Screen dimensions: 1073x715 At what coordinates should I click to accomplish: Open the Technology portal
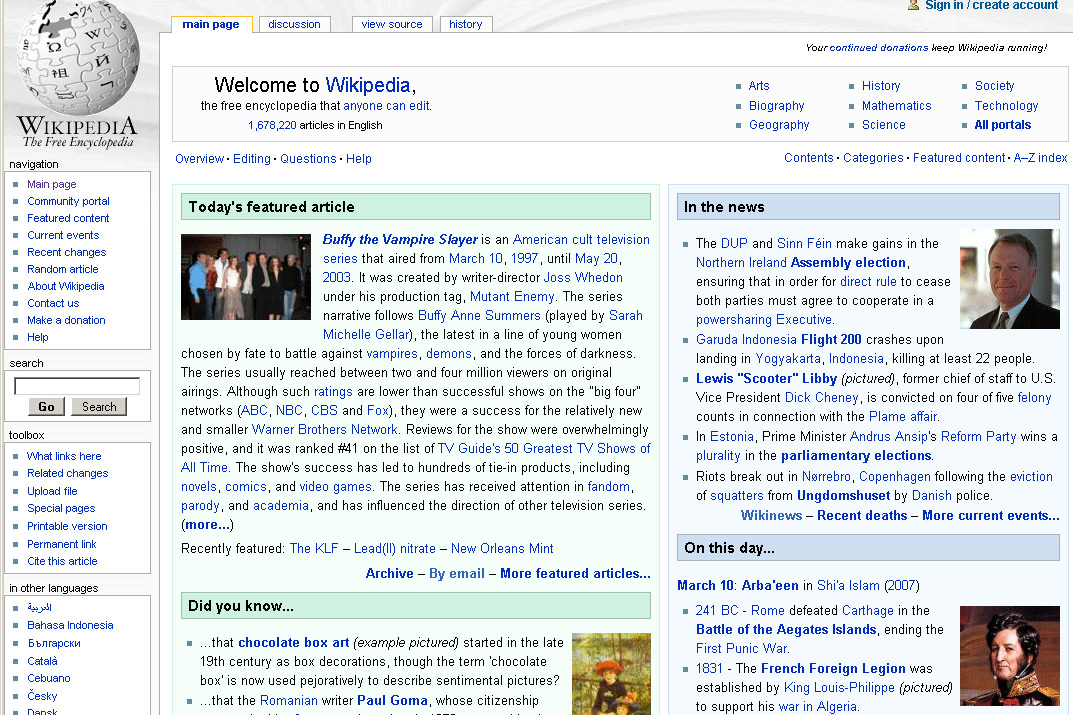(x=1006, y=105)
